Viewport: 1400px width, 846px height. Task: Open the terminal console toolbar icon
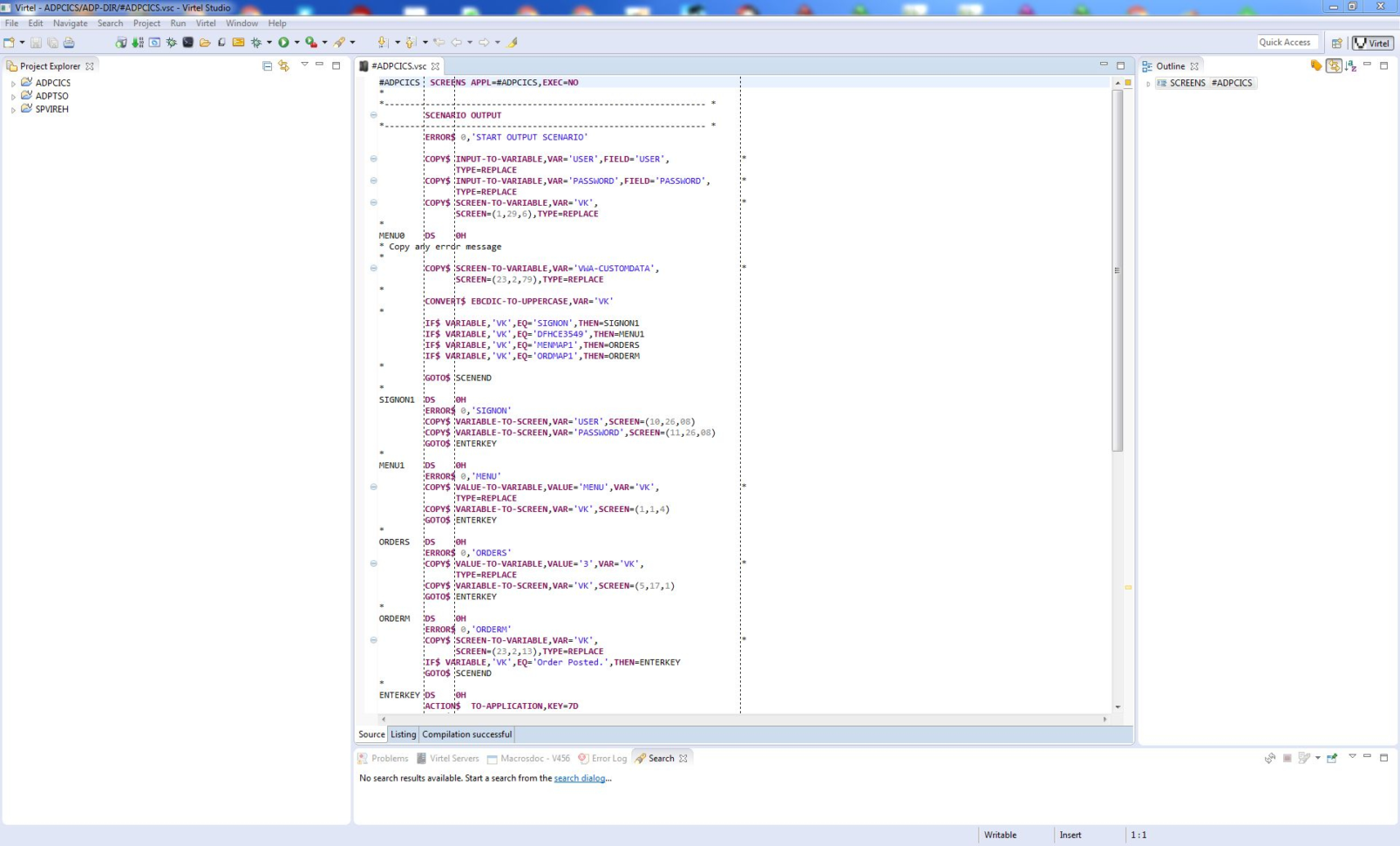tap(187, 43)
